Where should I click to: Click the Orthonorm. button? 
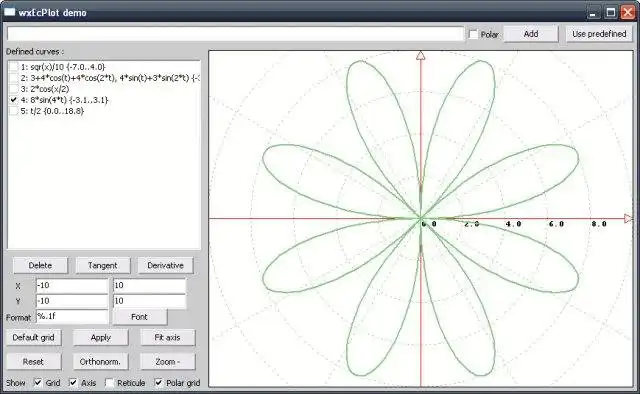(x=100, y=362)
